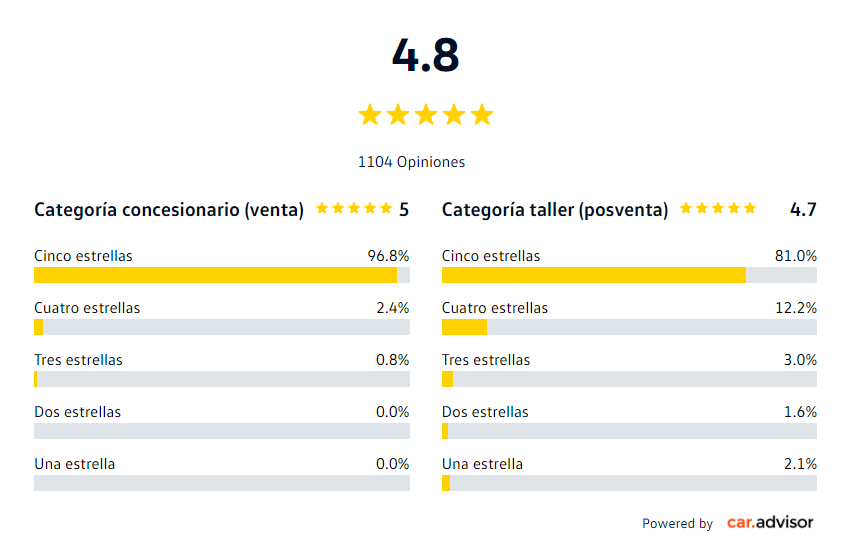Click the Categoría taller (posventa) heading
The image size is (862, 551).
pos(555,210)
